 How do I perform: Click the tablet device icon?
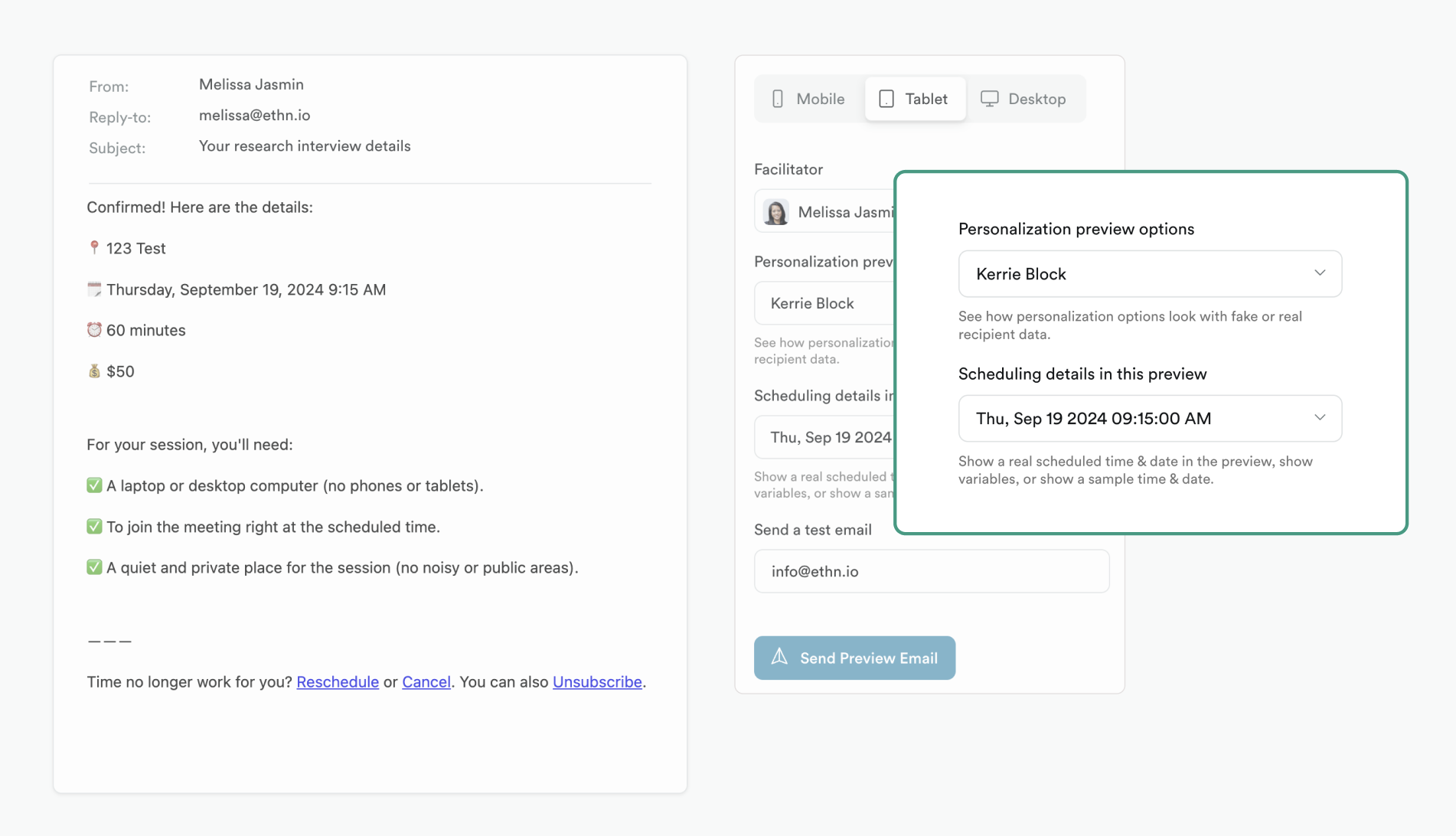click(x=886, y=99)
